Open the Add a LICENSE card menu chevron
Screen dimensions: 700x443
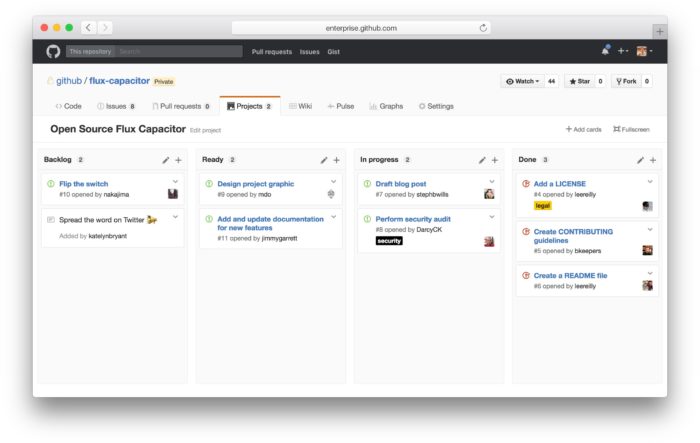tap(650, 181)
